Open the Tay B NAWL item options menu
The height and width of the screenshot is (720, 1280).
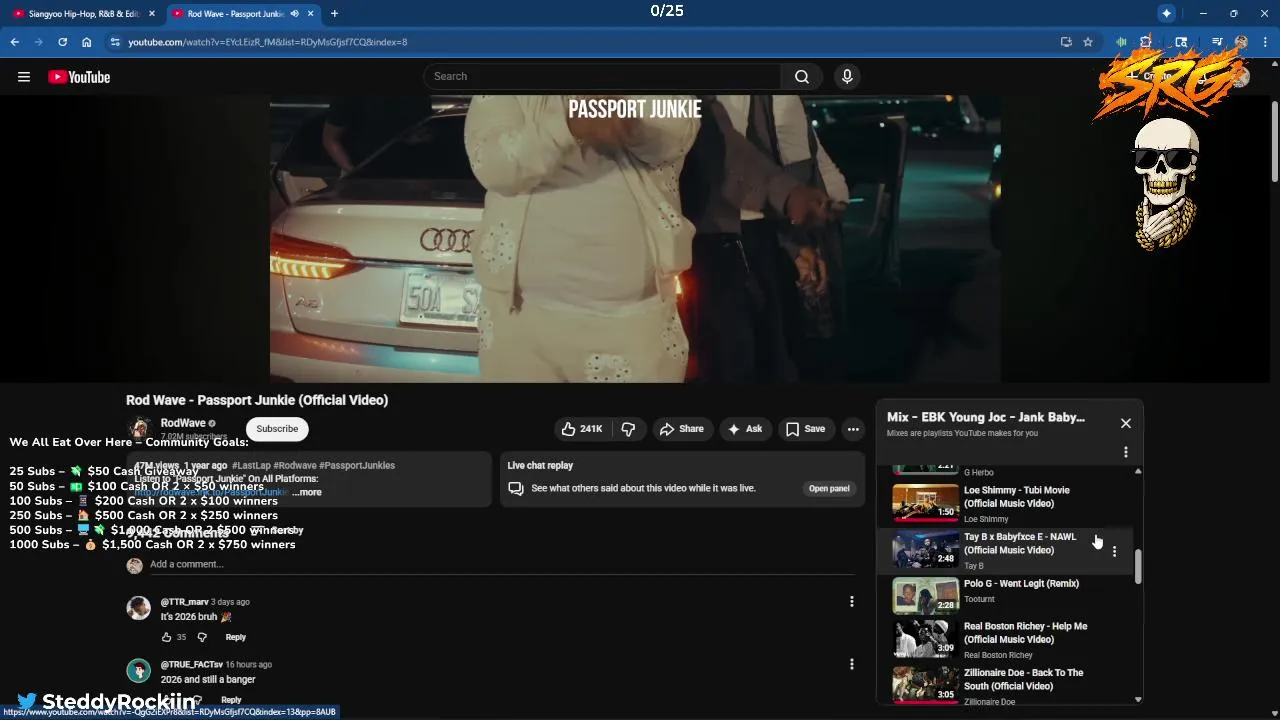tap(1114, 552)
